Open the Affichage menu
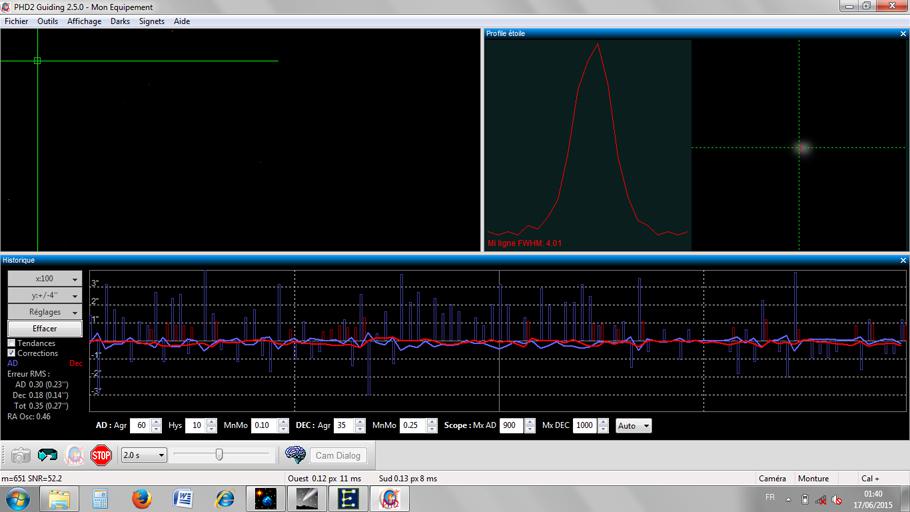 (84, 21)
